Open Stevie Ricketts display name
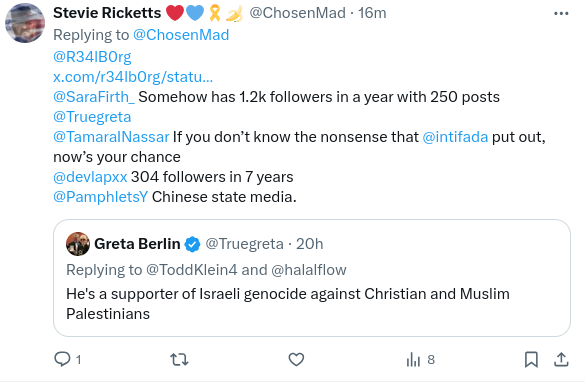The height and width of the screenshot is (383, 585). pyautogui.click(x=107, y=13)
